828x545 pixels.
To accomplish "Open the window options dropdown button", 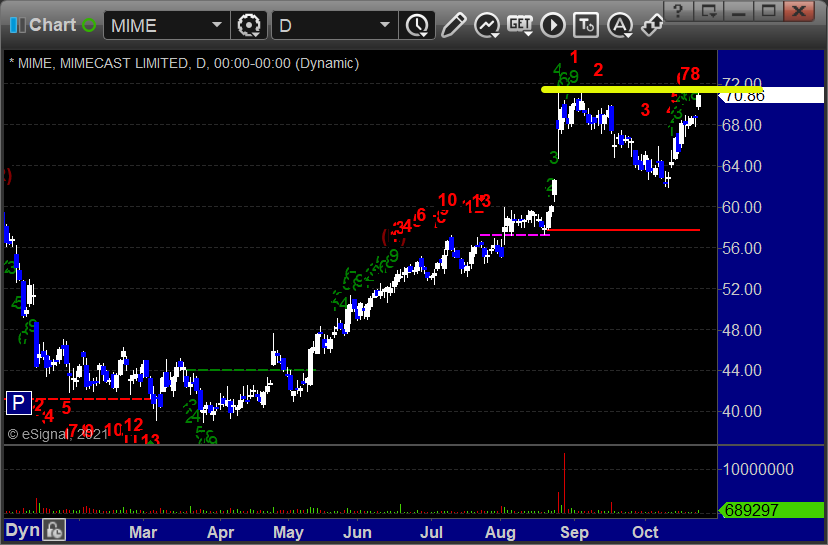I will (708, 11).
